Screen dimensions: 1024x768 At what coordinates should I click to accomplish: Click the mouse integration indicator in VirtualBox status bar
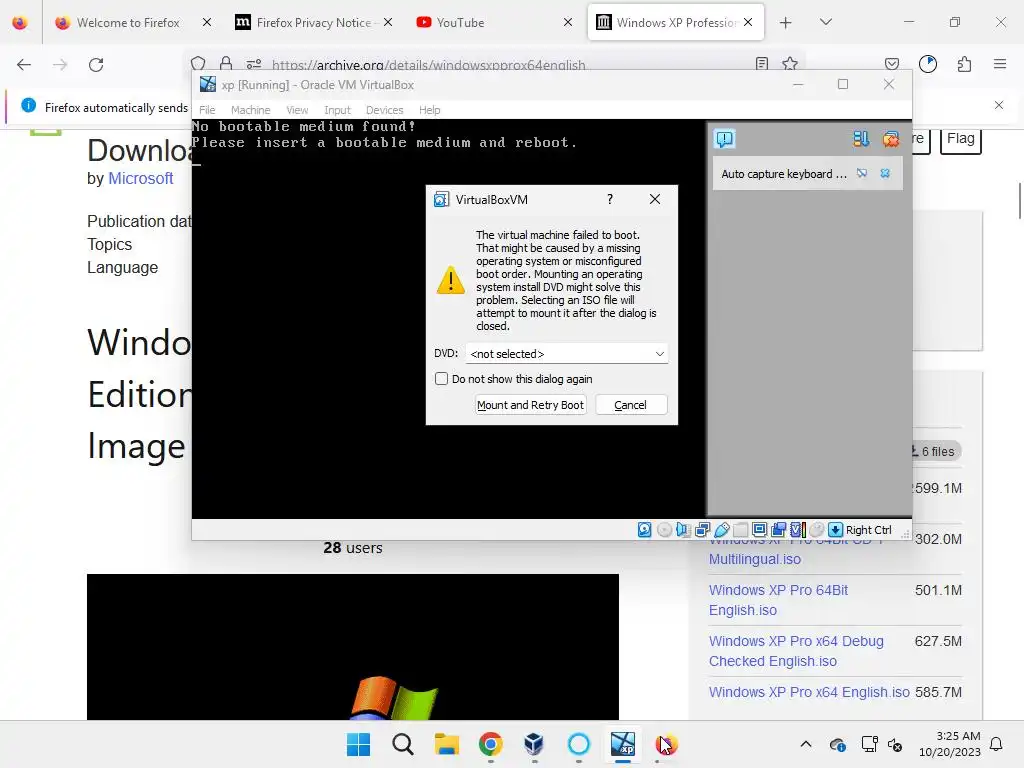coord(816,530)
